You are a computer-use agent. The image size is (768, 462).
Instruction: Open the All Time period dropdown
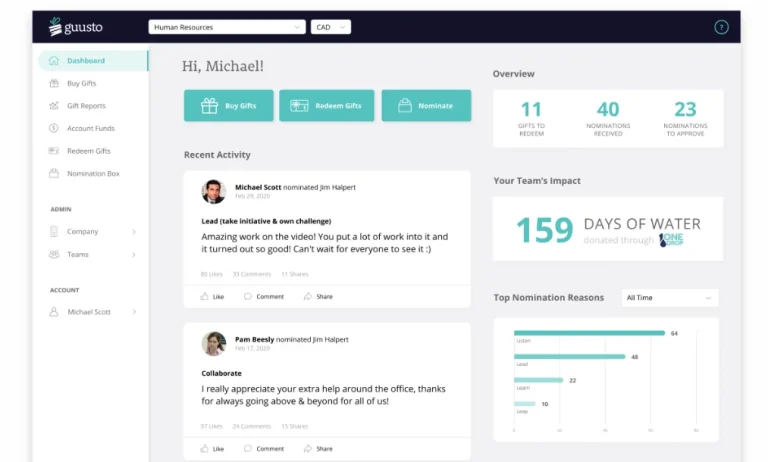670,298
